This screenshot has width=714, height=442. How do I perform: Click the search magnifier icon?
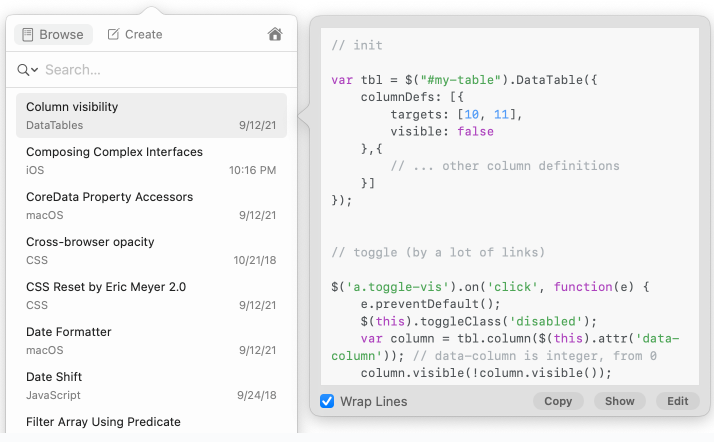[x=23, y=70]
